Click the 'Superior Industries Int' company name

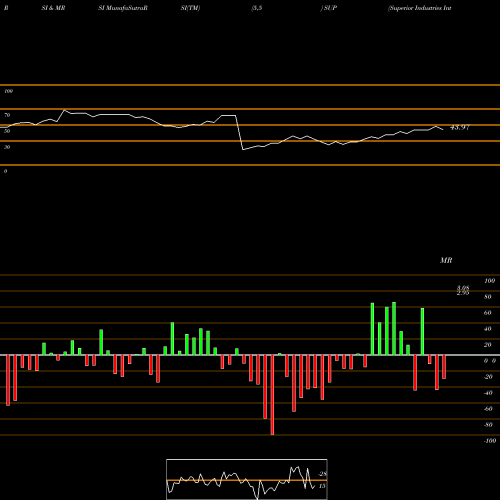[x=420, y=8]
